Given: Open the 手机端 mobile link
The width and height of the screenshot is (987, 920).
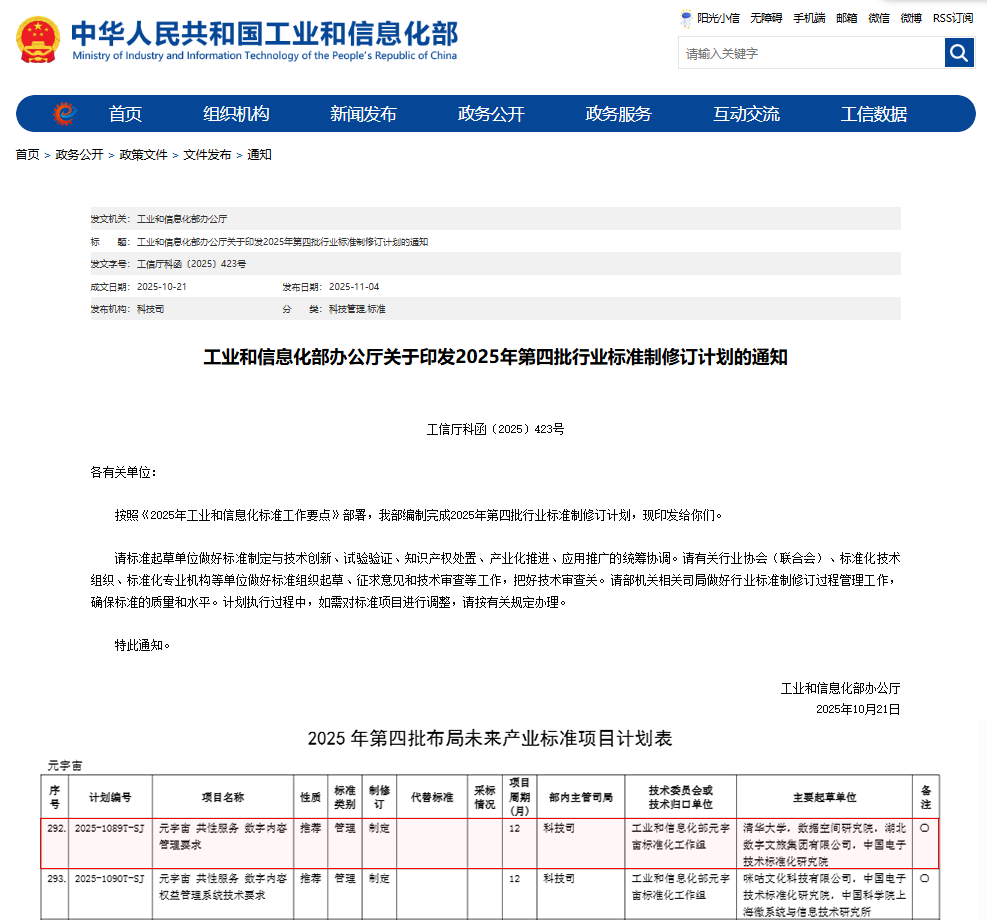Looking at the screenshot, I should click(809, 18).
